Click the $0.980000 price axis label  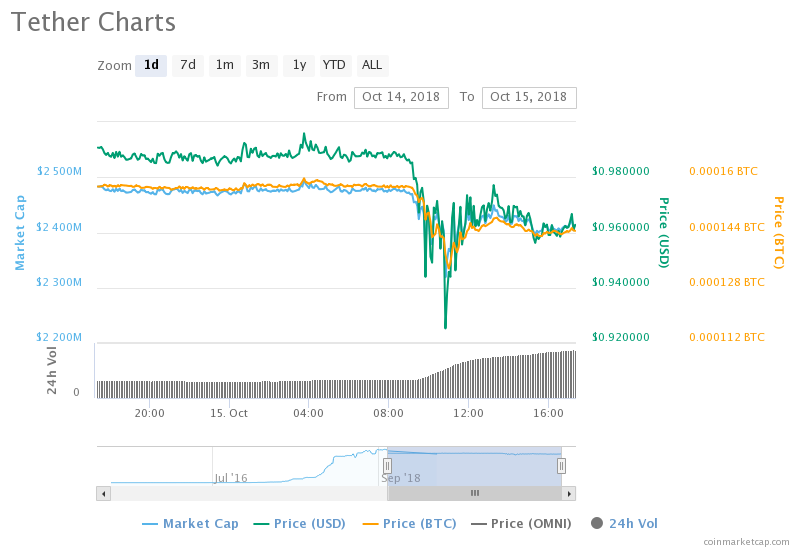[x=621, y=171]
